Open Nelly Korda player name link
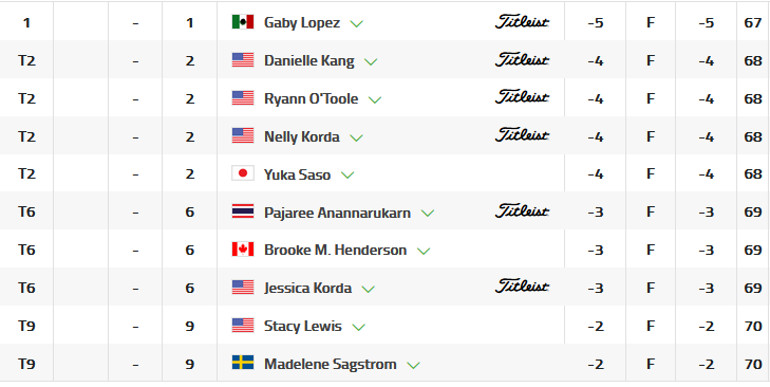Screen dimensions: 770x387 click(302, 137)
